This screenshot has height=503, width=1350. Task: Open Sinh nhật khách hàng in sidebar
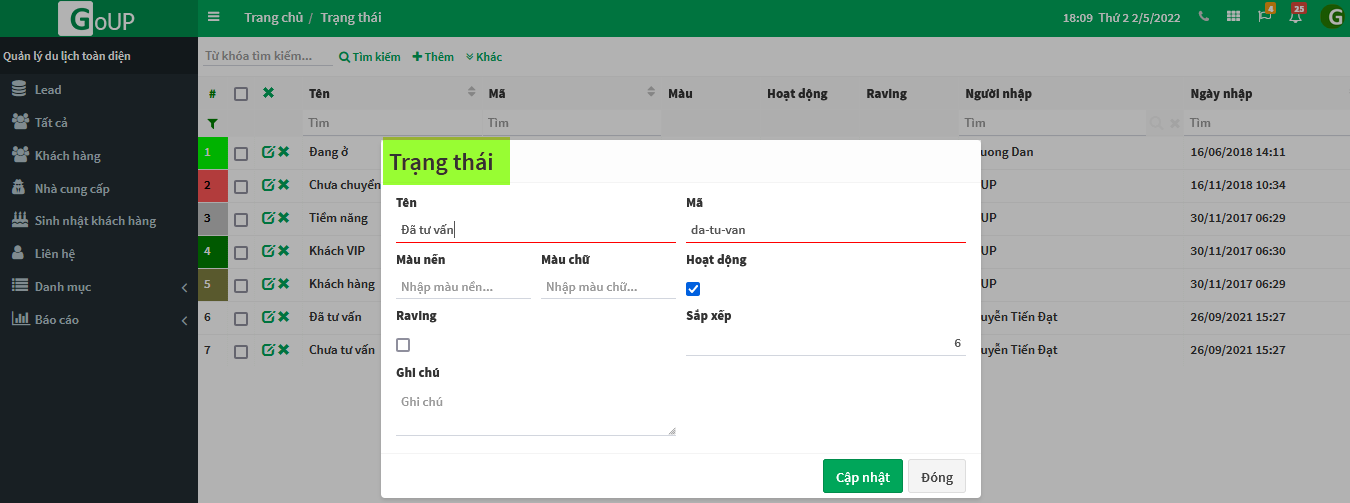(x=95, y=221)
